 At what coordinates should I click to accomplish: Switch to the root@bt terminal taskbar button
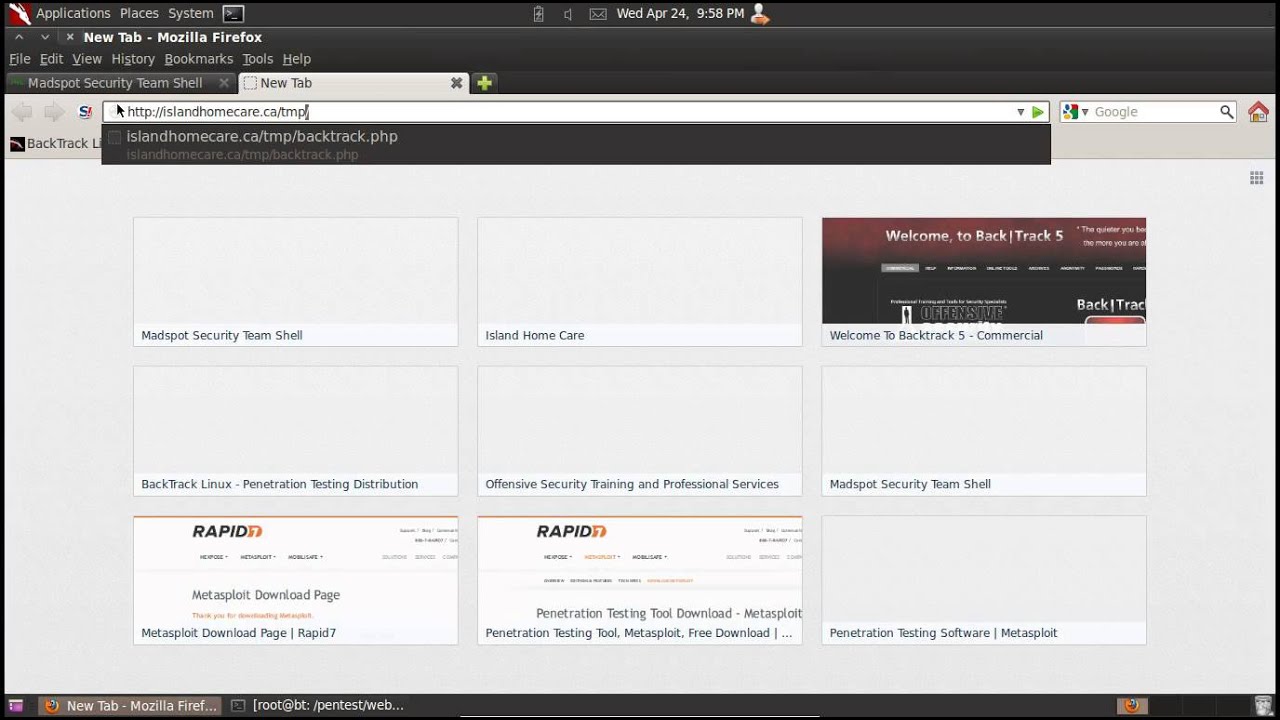click(x=318, y=705)
